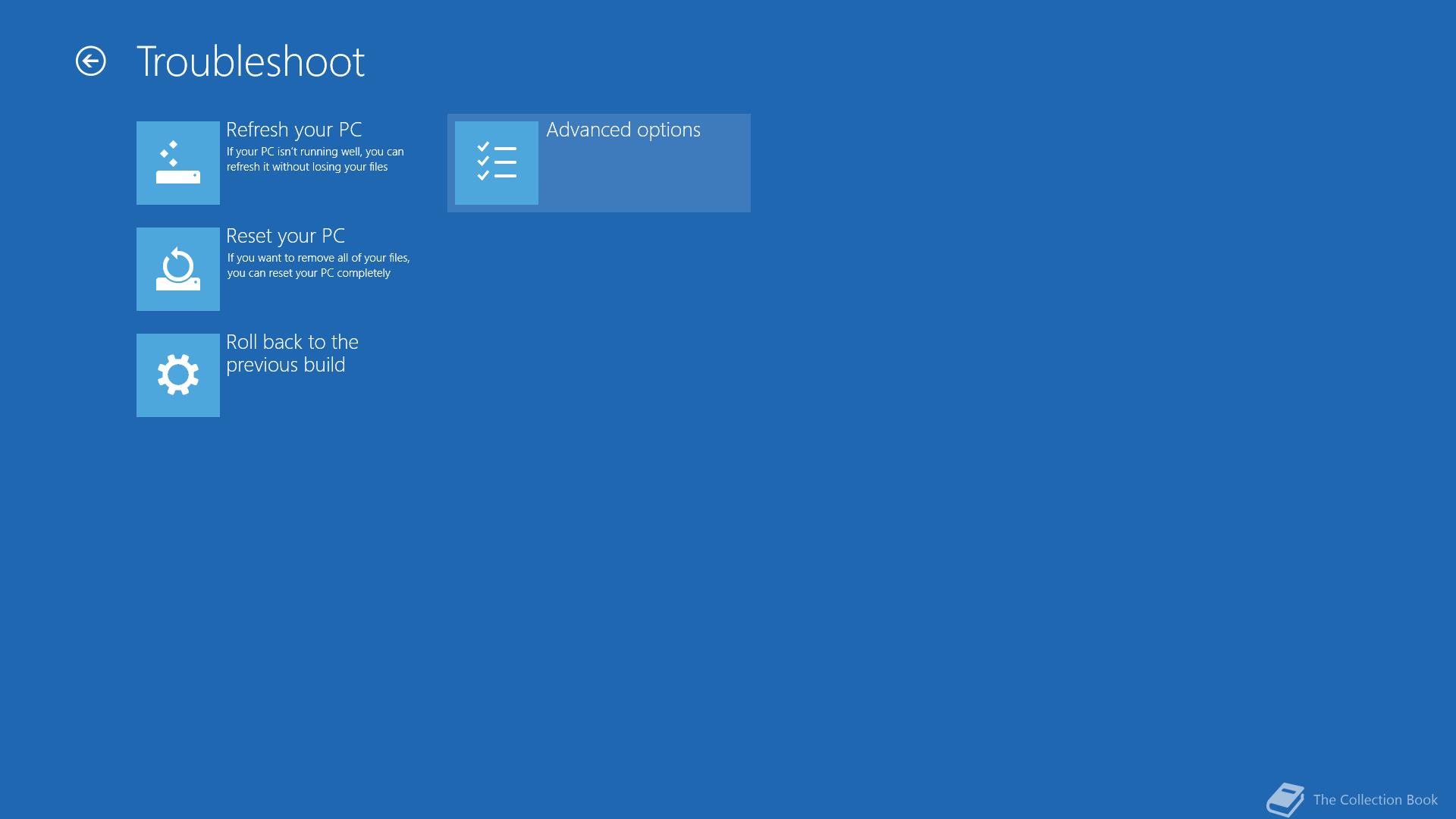
Task: Click the Troubleshoot page title
Action: tap(250, 61)
